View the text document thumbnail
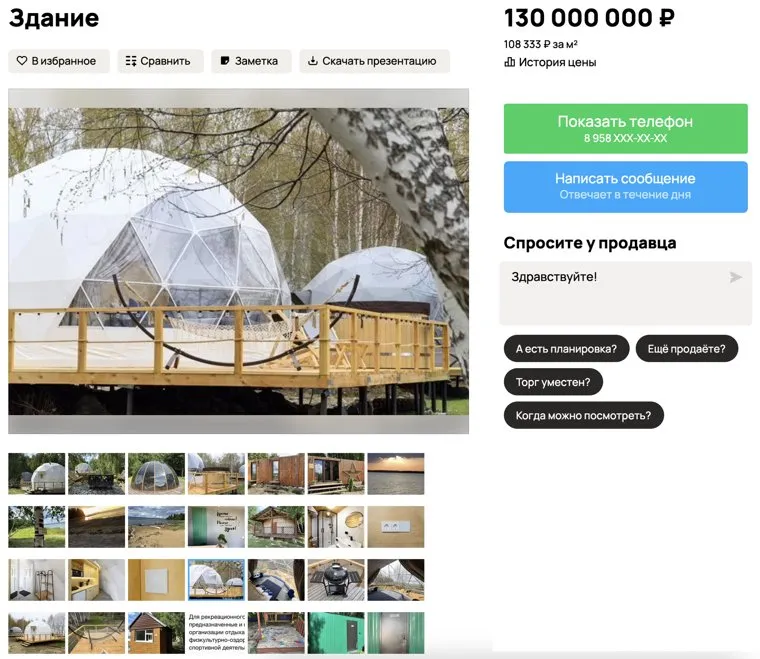 pyautogui.click(x=216, y=633)
